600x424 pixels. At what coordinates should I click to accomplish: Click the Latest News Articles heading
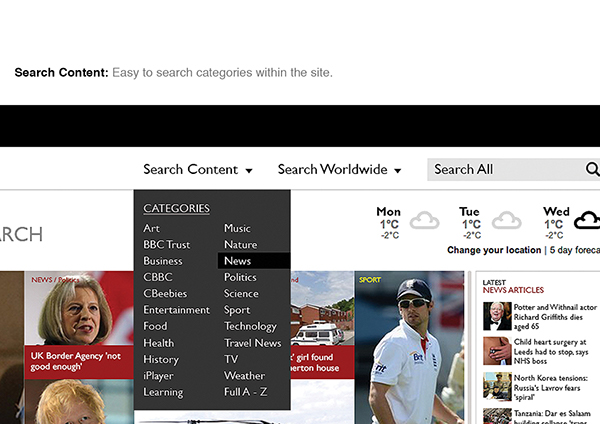(x=513, y=287)
